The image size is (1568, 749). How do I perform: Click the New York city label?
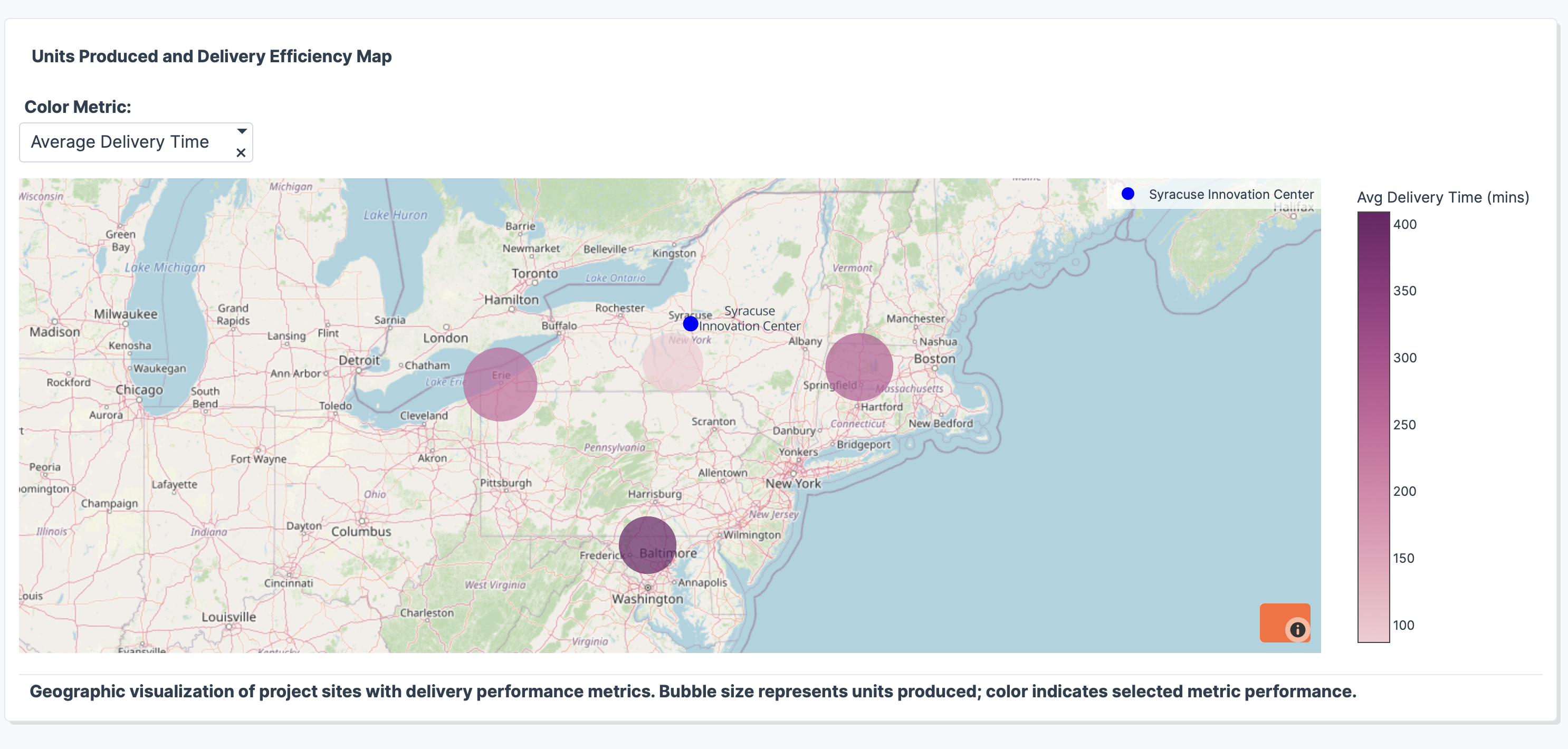792,484
